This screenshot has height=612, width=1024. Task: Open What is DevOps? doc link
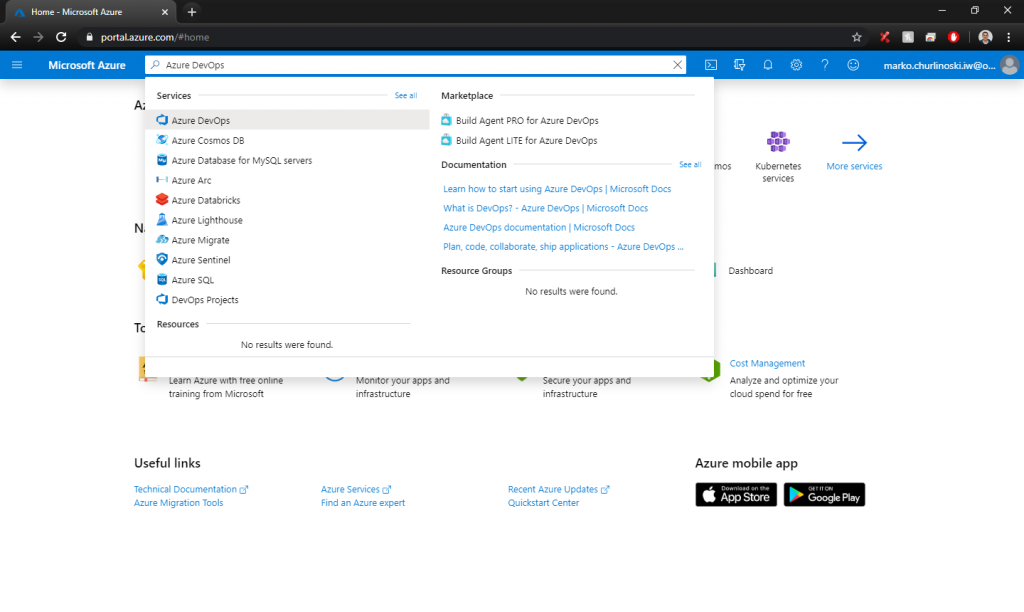click(545, 208)
